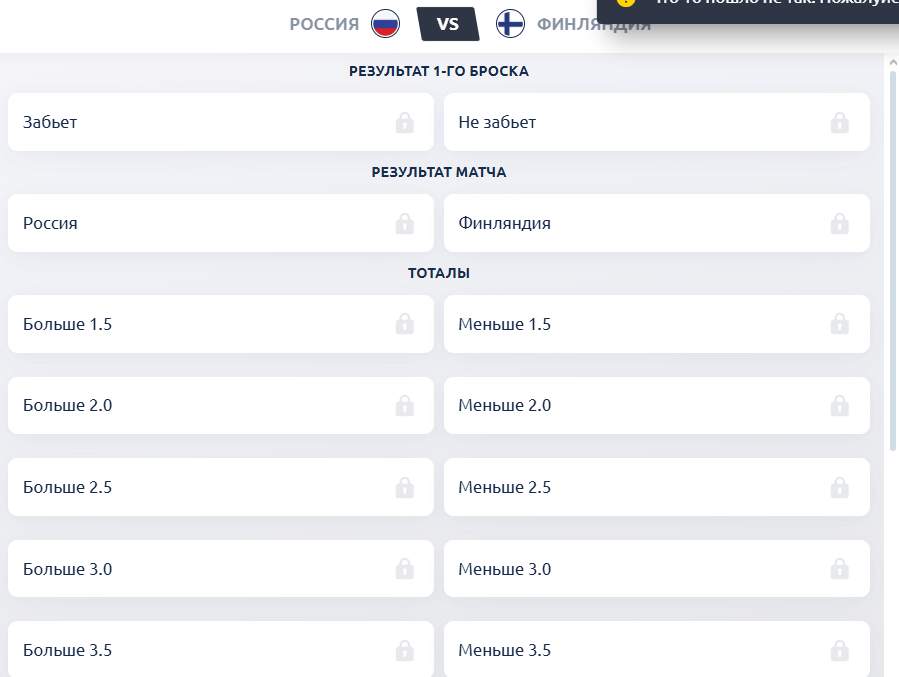This screenshot has width=899, height=677.
Task: Click the lock icon in the Россия row
Action: coord(404,224)
